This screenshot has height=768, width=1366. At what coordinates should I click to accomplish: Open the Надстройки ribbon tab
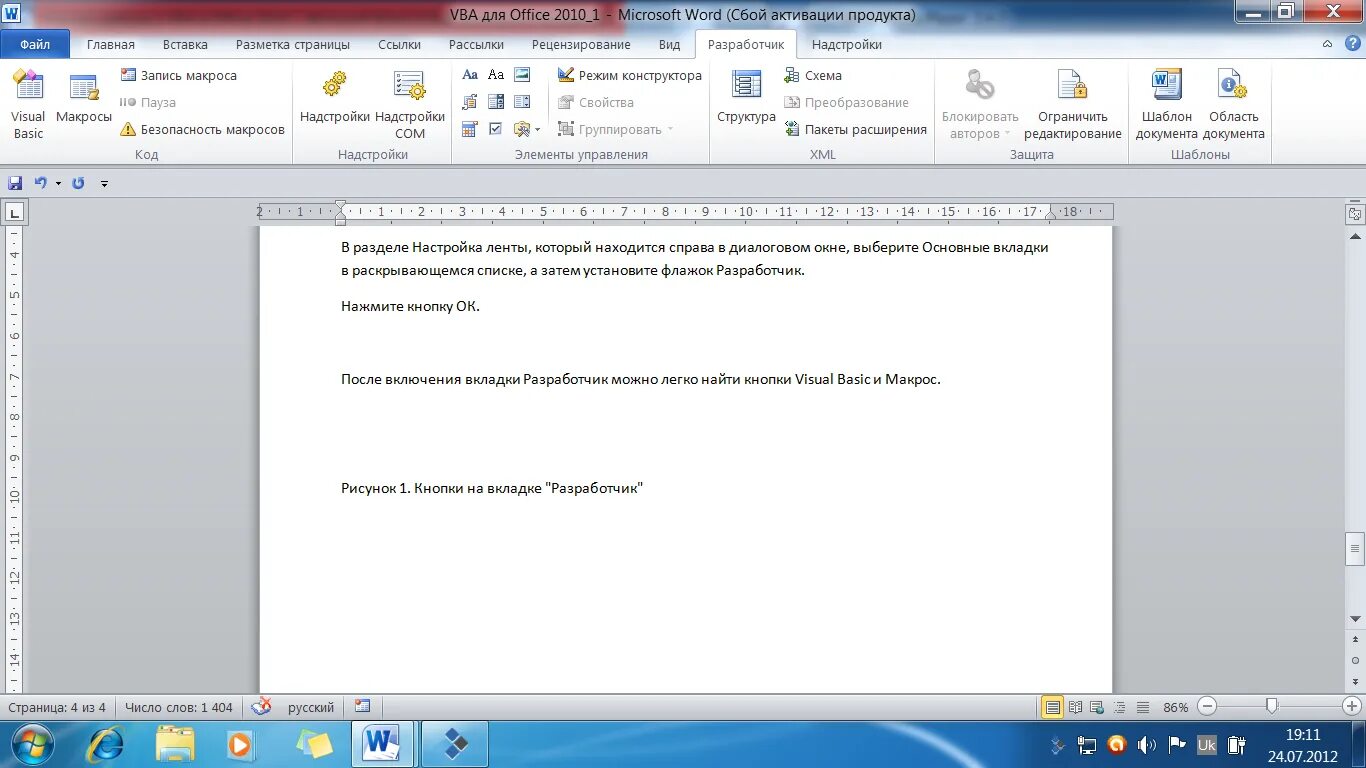[847, 44]
